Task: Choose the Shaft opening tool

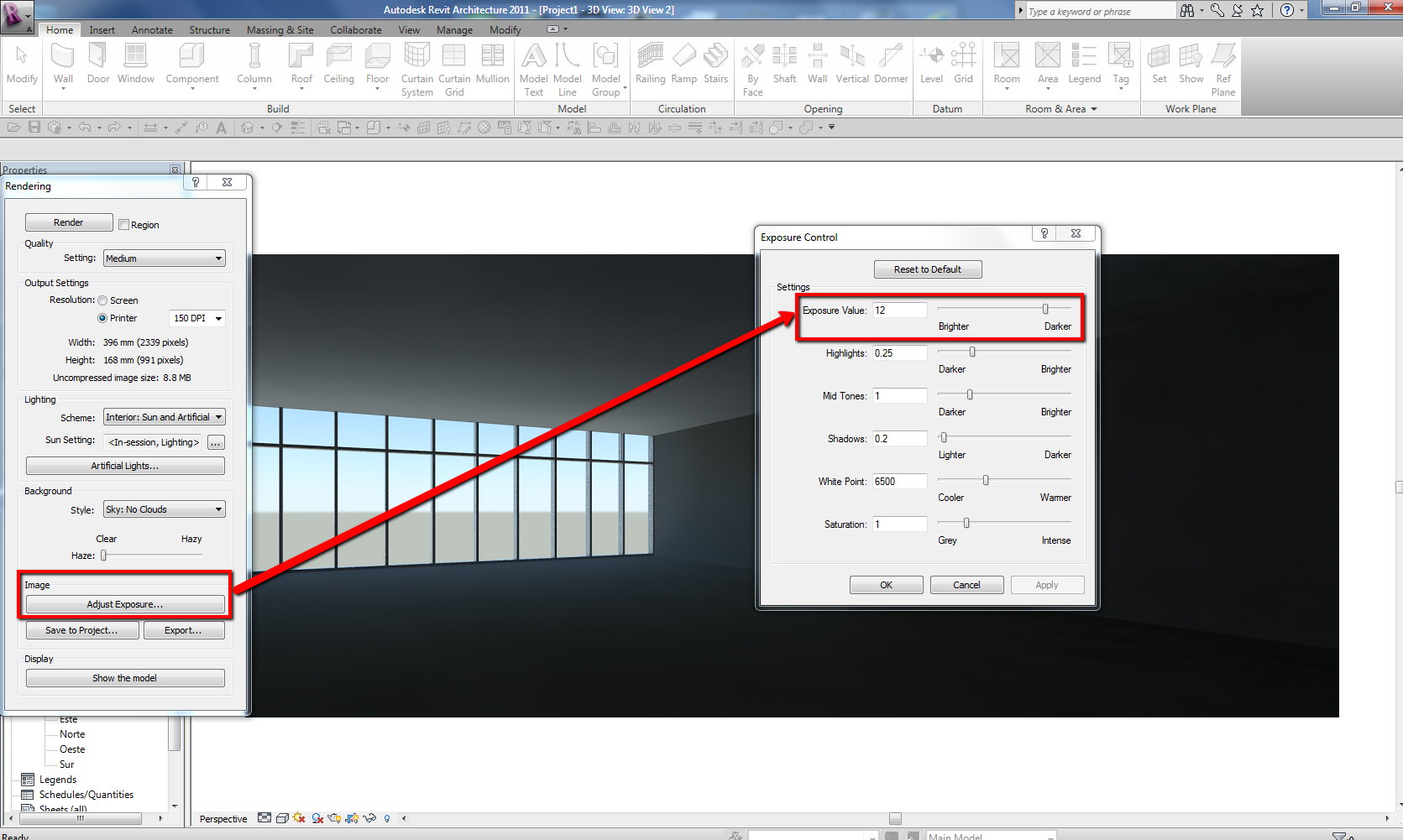Action: coord(785,65)
